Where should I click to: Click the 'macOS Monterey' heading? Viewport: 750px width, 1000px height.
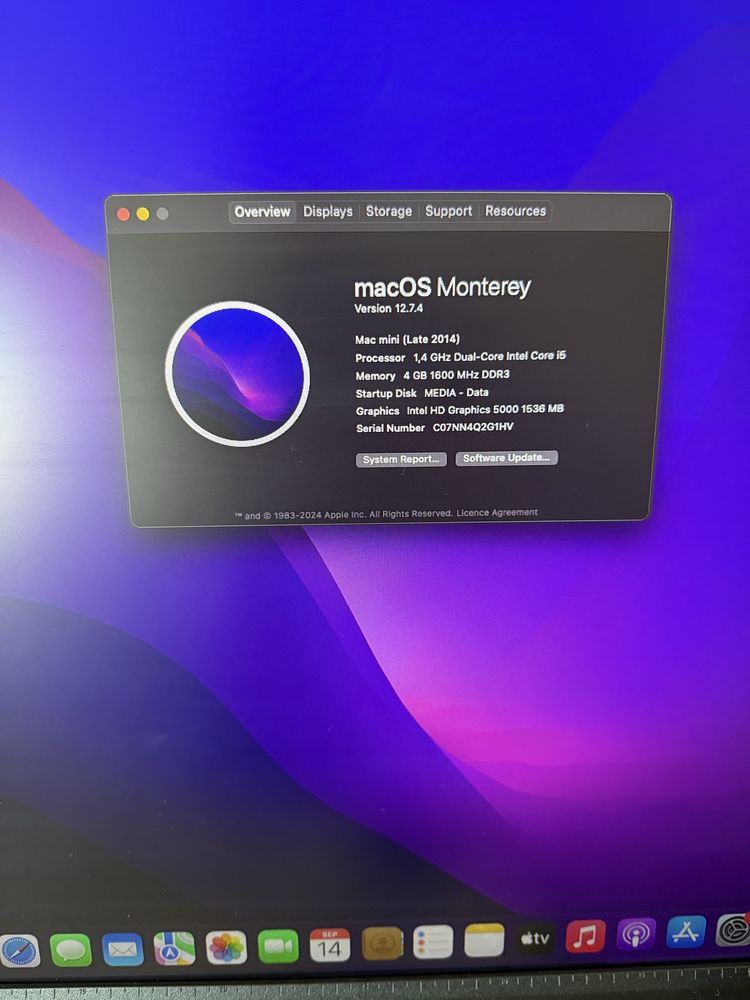pyautogui.click(x=442, y=288)
